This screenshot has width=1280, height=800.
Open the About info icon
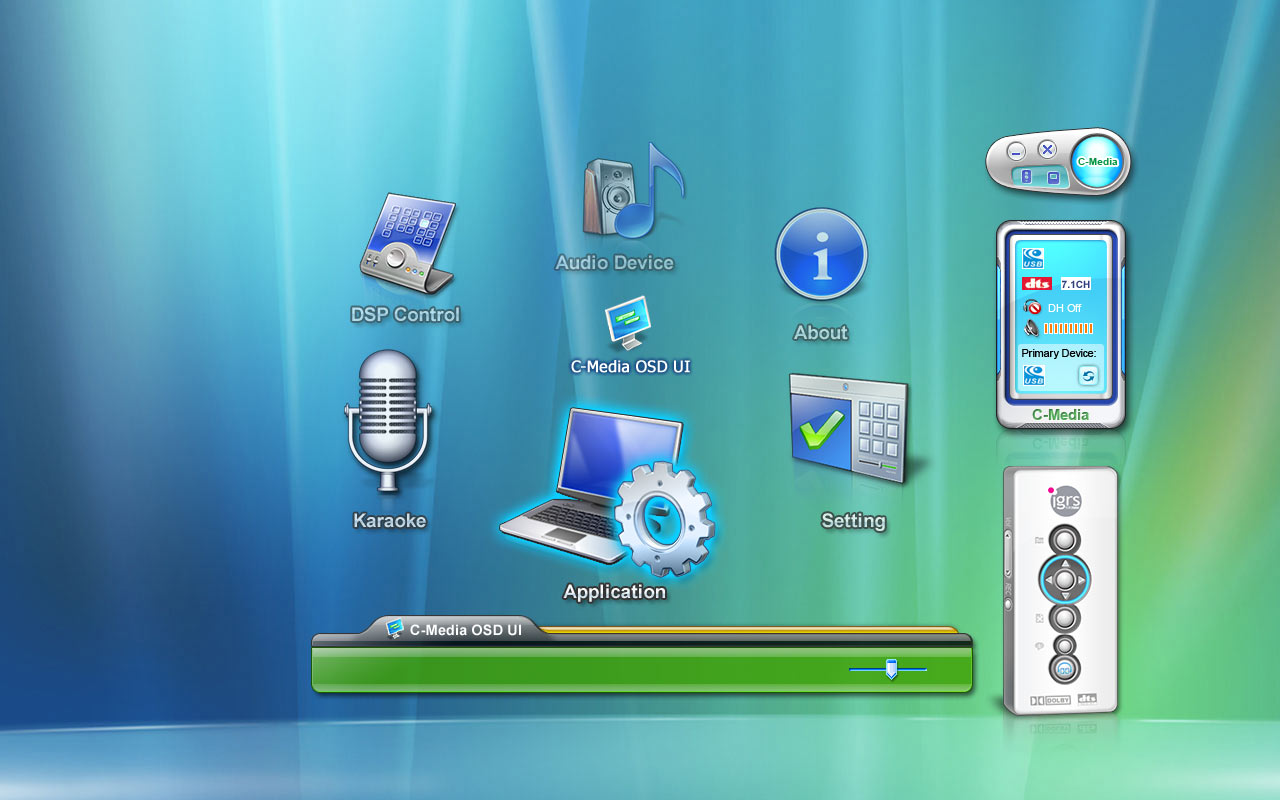tap(821, 254)
